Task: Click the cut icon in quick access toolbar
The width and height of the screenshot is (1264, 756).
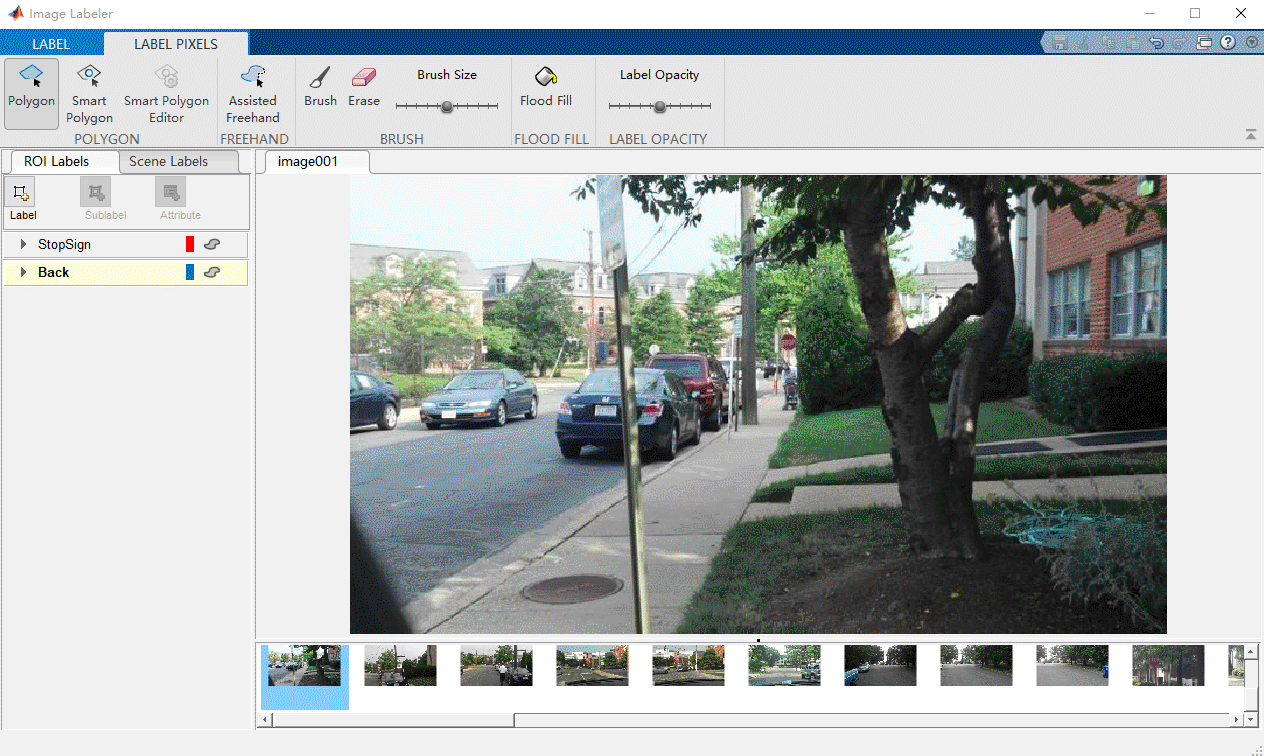Action: (x=1084, y=43)
